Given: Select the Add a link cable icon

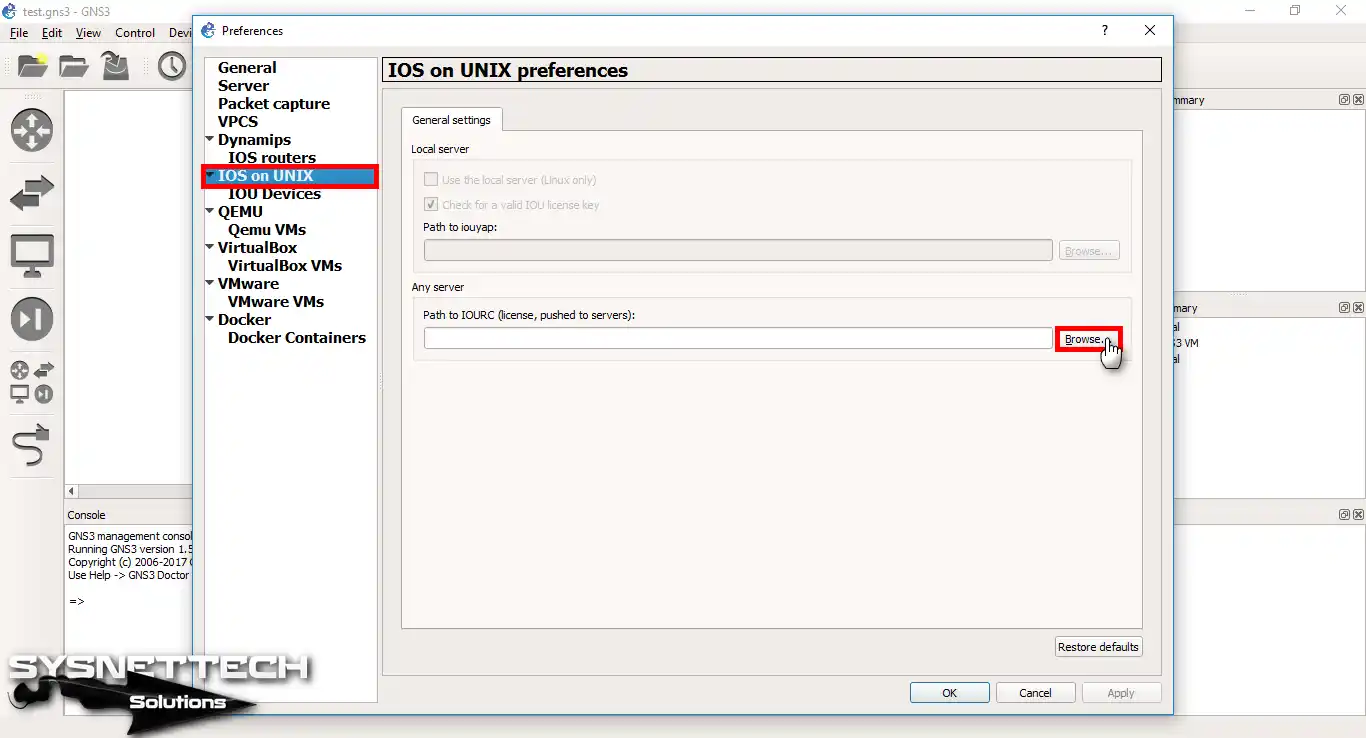Looking at the screenshot, I should [x=32, y=445].
